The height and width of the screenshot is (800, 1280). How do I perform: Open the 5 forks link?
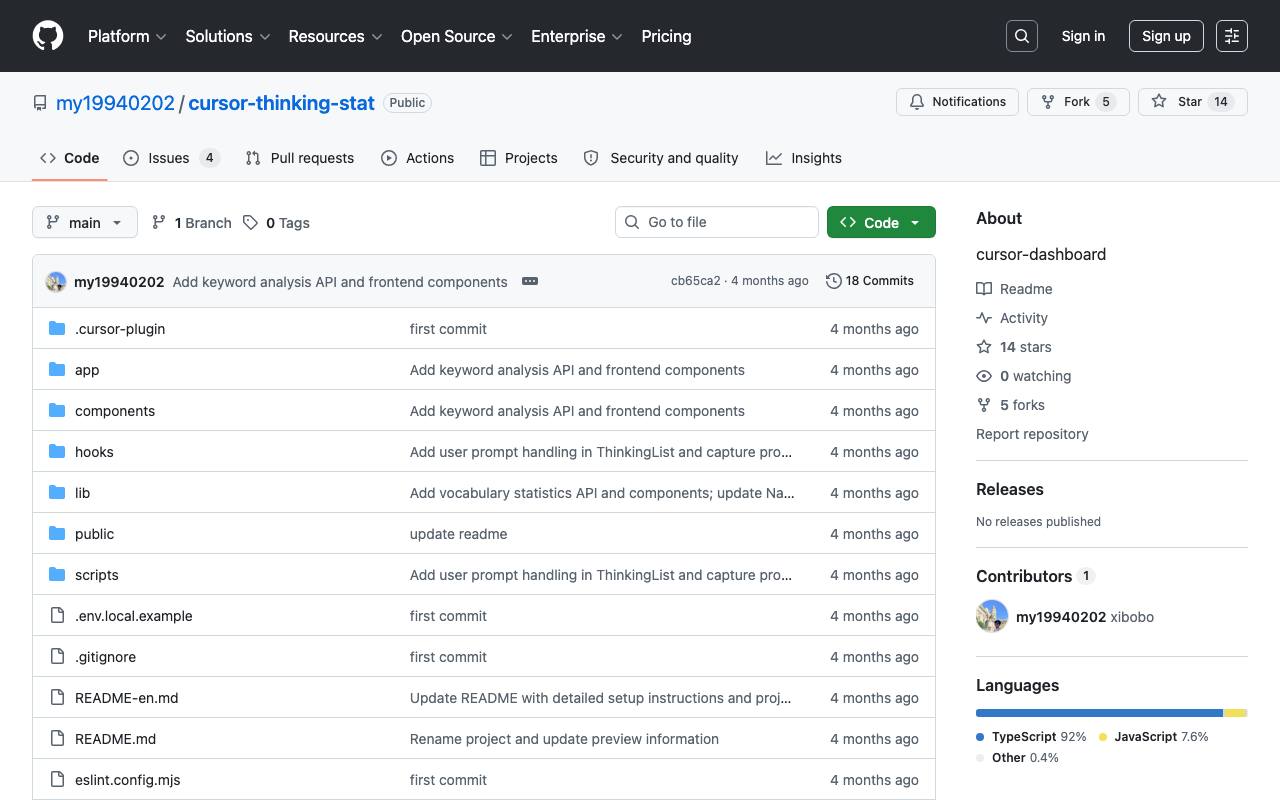[1011, 405]
